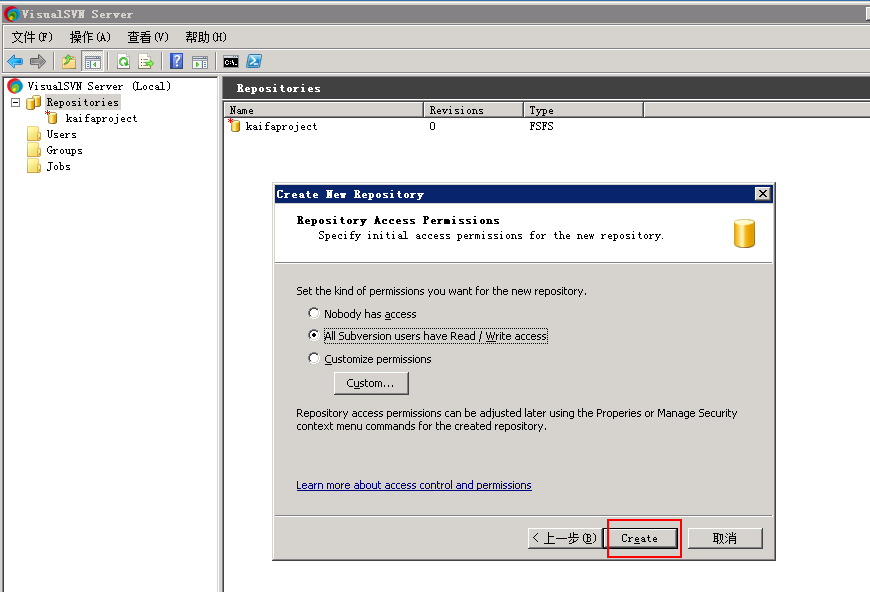Click the Up One Level folder icon

click(69, 61)
